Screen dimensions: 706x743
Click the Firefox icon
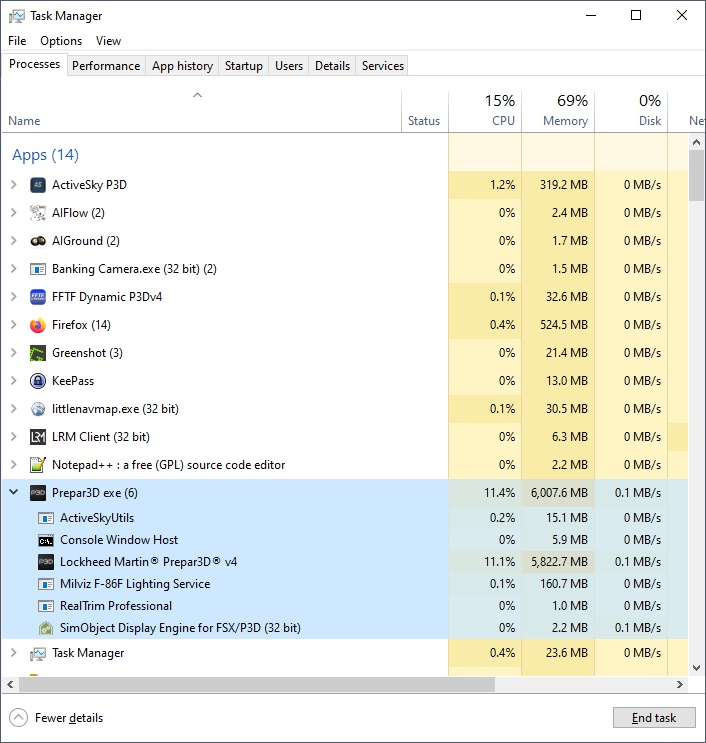[x=38, y=325]
